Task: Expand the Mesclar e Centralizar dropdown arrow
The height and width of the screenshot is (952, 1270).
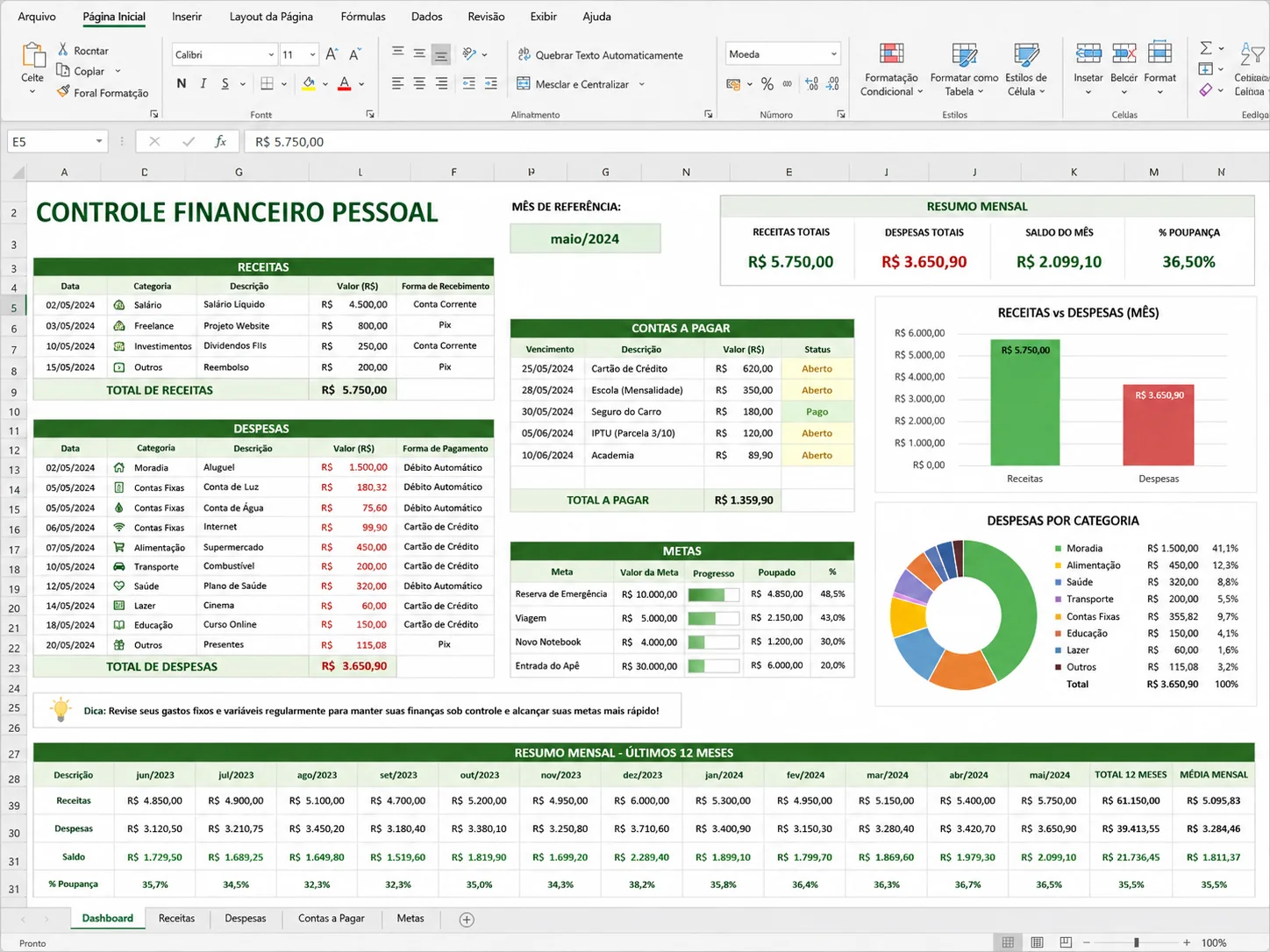Action: coord(642,84)
